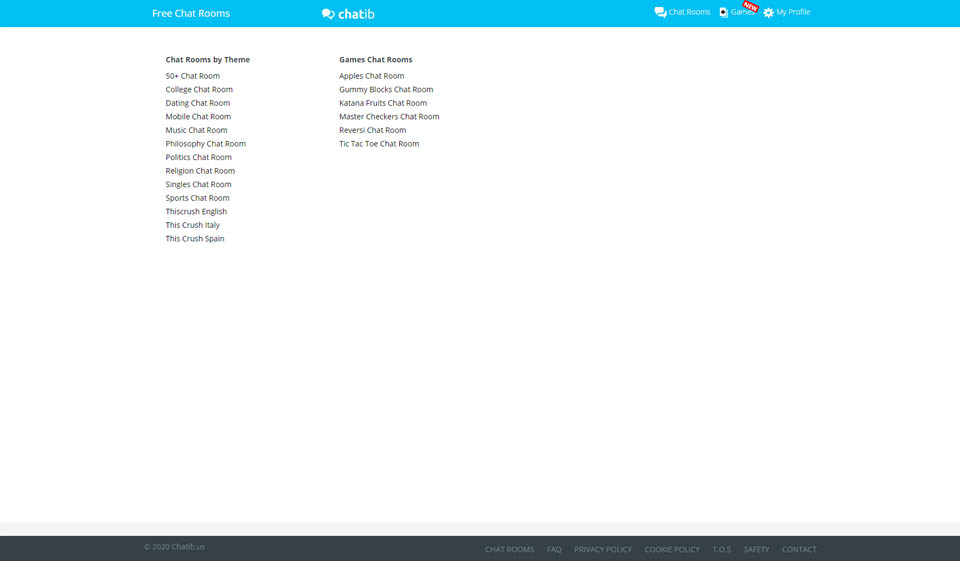Open the Dating Chat Room
960x561 pixels.
[198, 103]
